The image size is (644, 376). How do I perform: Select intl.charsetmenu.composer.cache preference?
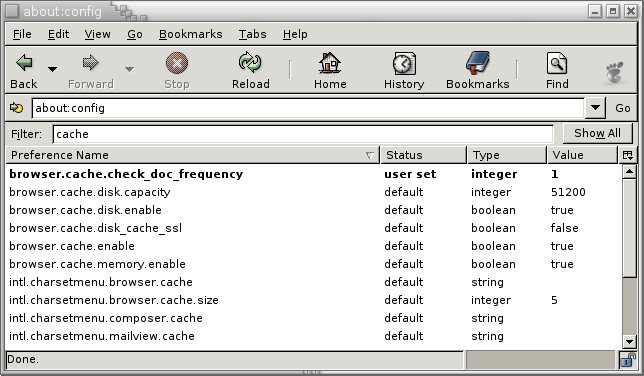tap(106, 318)
